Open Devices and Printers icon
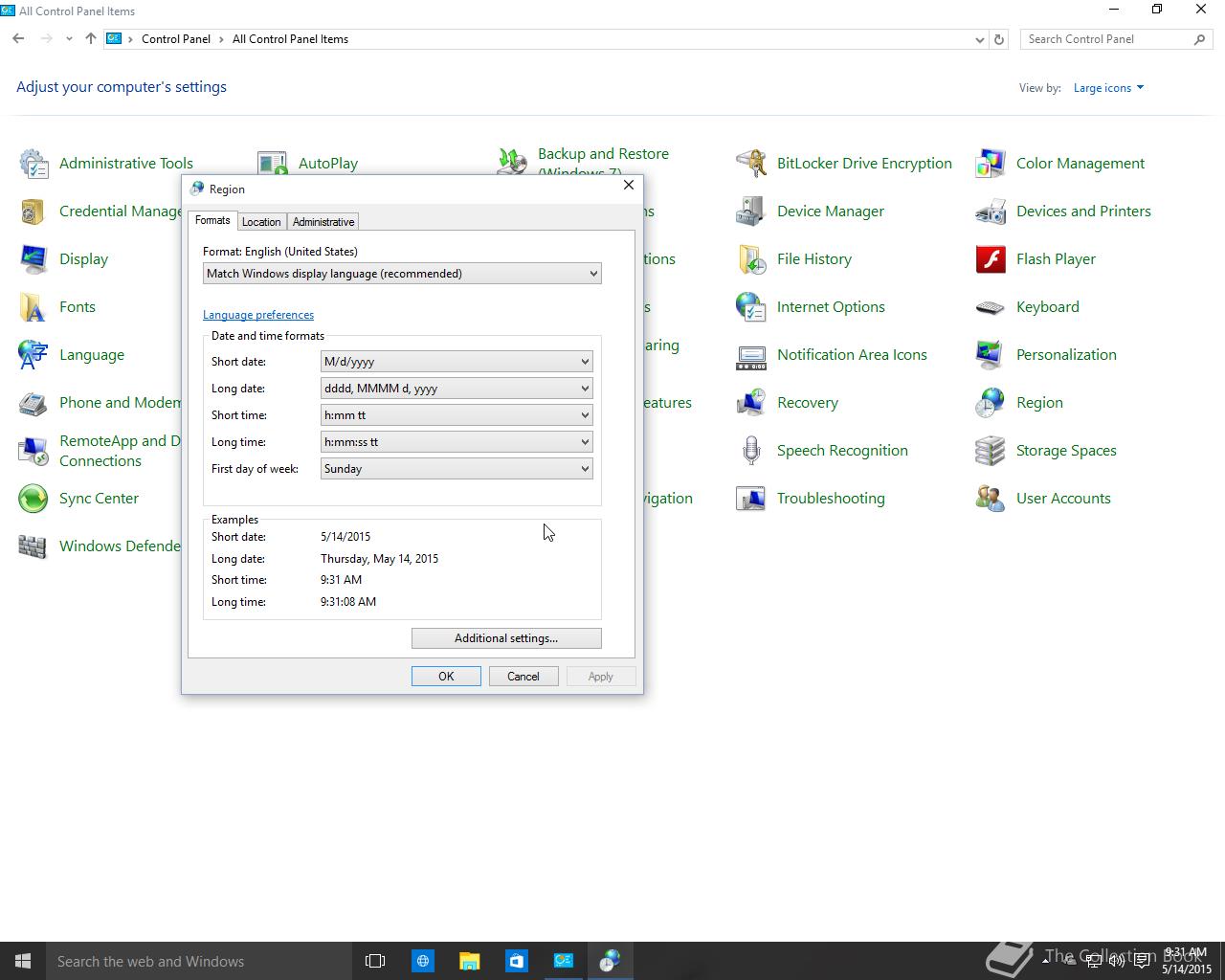Viewport: 1225px width, 980px height. click(991, 212)
